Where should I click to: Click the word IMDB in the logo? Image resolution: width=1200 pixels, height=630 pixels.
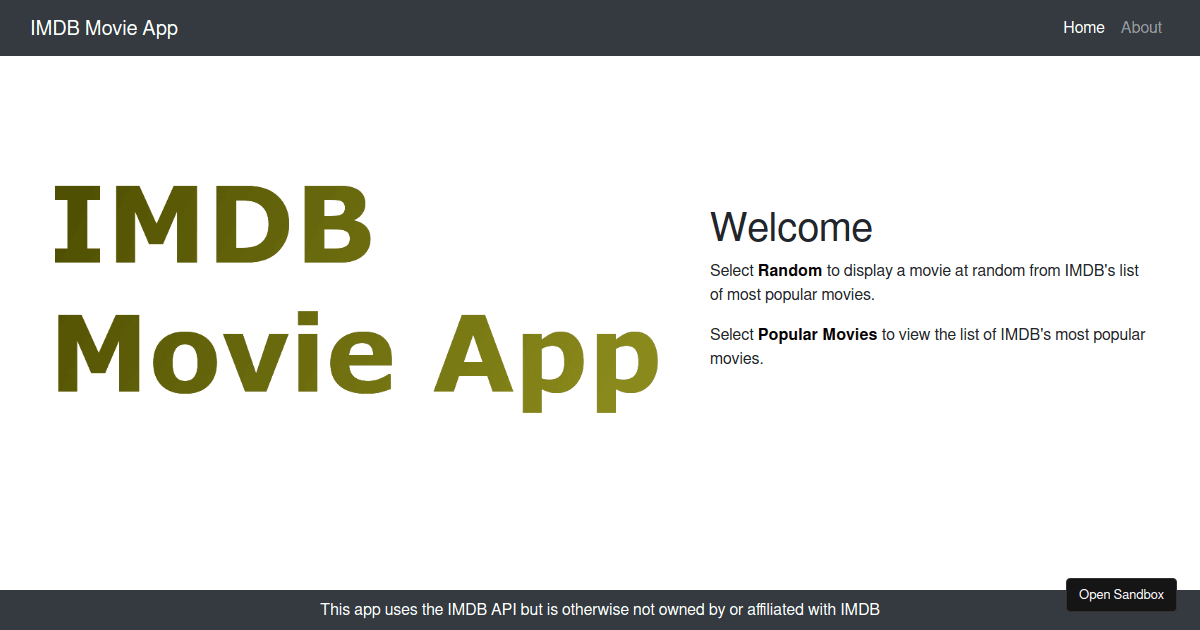(x=213, y=222)
